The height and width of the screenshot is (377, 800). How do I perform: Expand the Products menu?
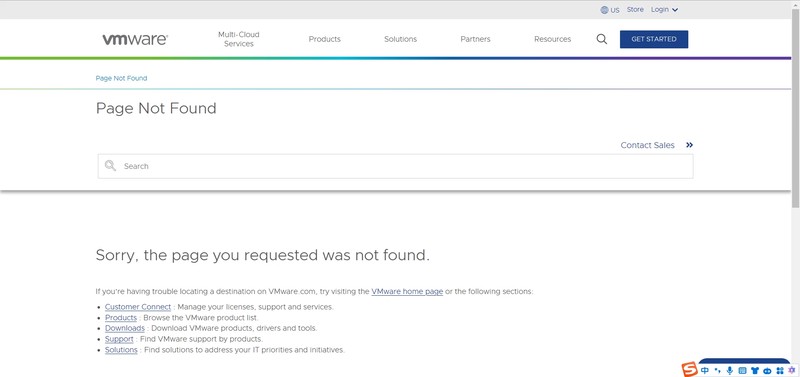pos(324,39)
